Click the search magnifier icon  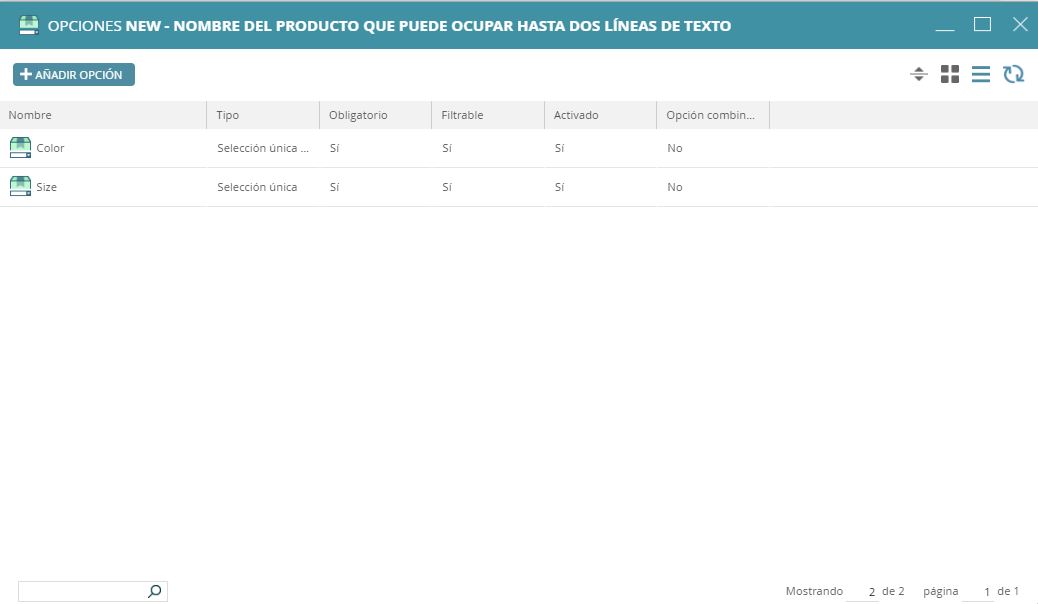pyautogui.click(x=154, y=591)
